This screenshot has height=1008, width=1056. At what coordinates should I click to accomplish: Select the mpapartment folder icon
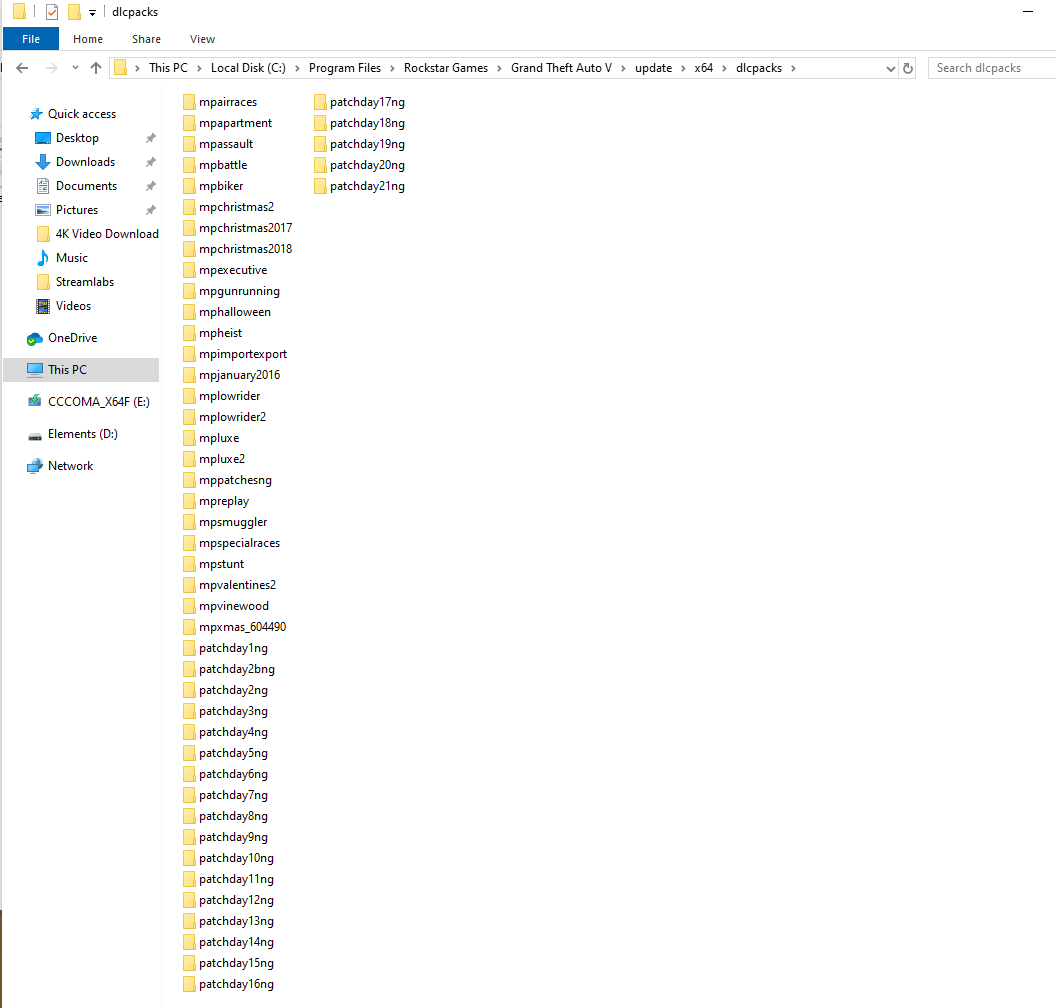point(189,123)
